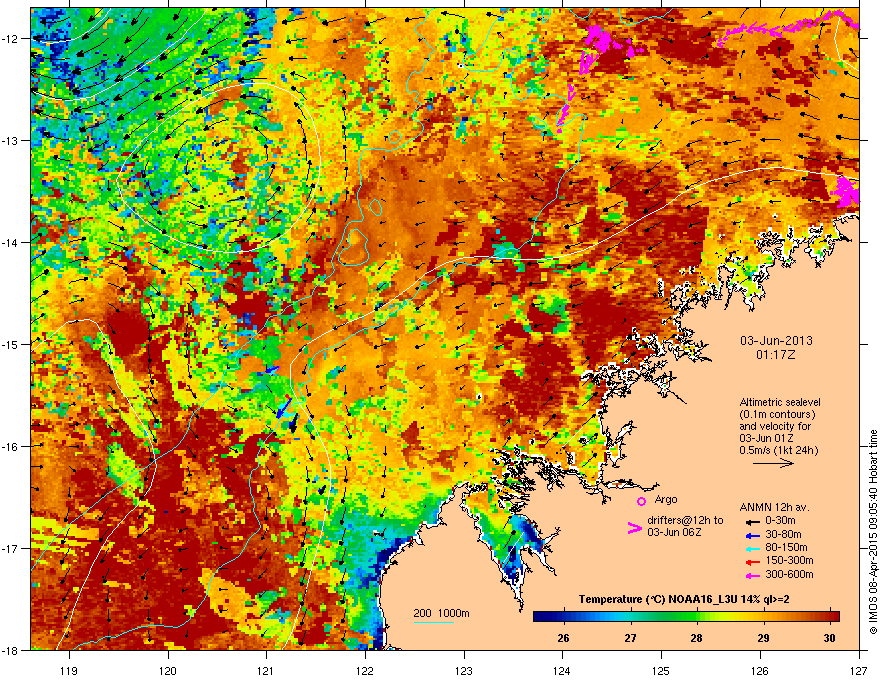880x680 pixels.
Task: Click the color bar tick label 26
Action: (x=563, y=638)
